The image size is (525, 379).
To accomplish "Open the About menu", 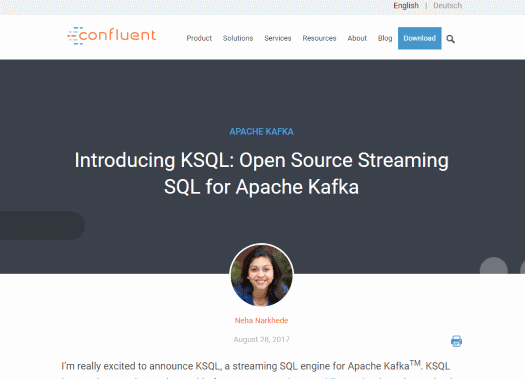I will coord(357,38).
